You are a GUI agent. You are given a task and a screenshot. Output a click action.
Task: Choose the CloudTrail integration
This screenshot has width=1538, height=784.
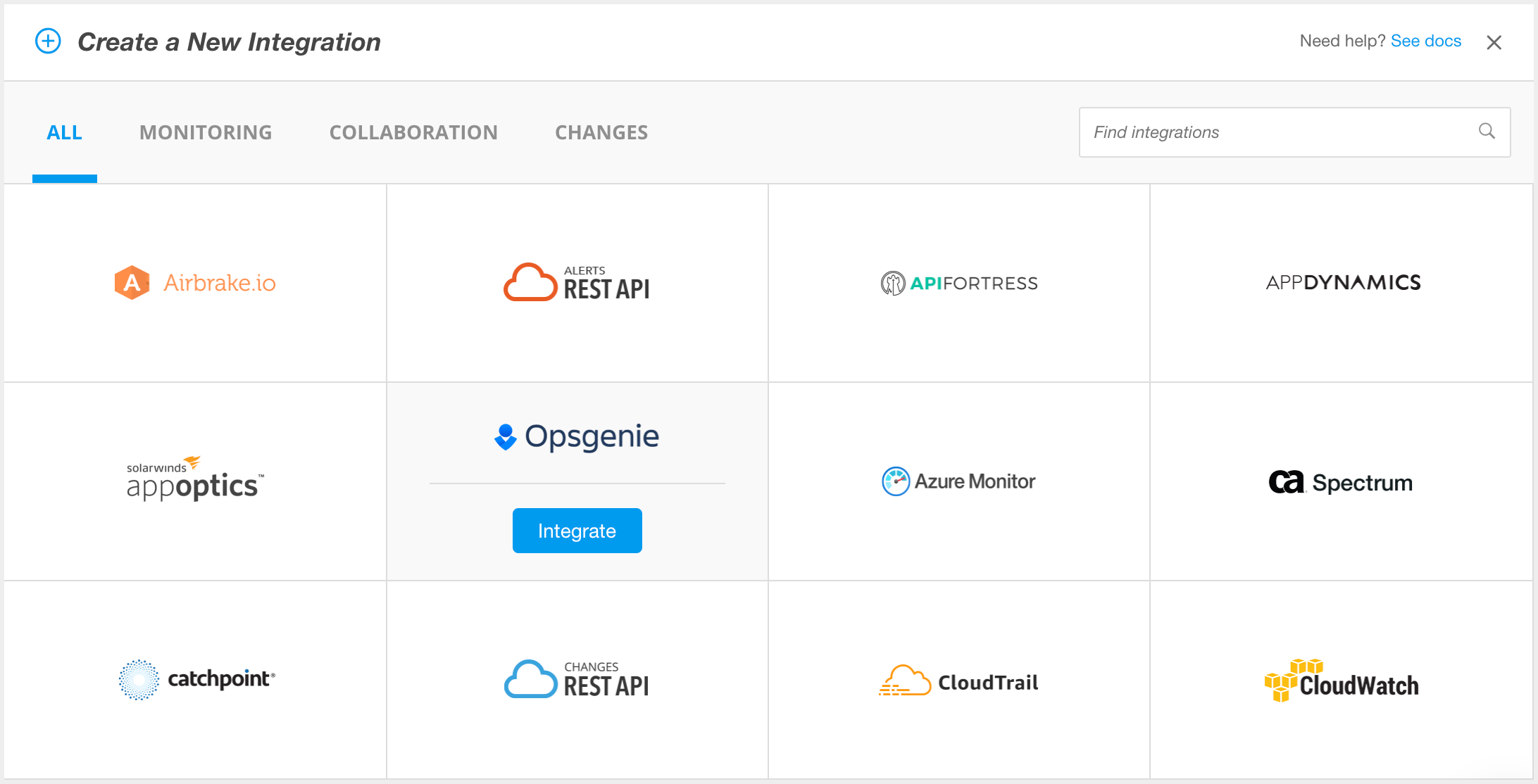[x=958, y=681]
